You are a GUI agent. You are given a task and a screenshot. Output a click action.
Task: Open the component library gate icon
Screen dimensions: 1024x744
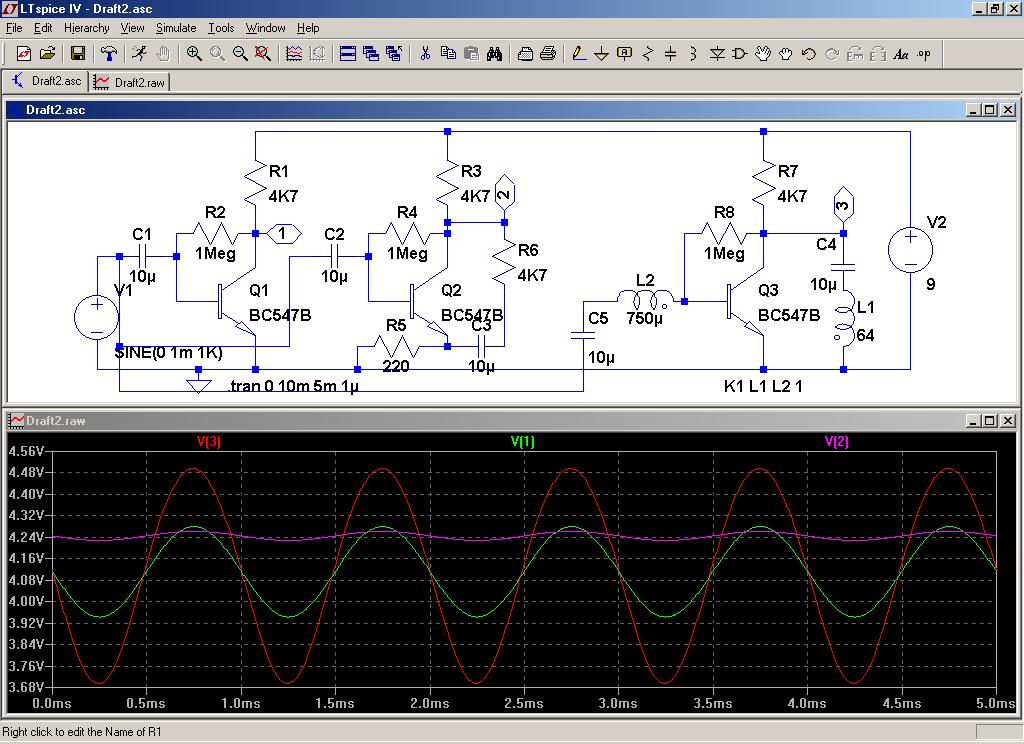pyautogui.click(x=740, y=54)
